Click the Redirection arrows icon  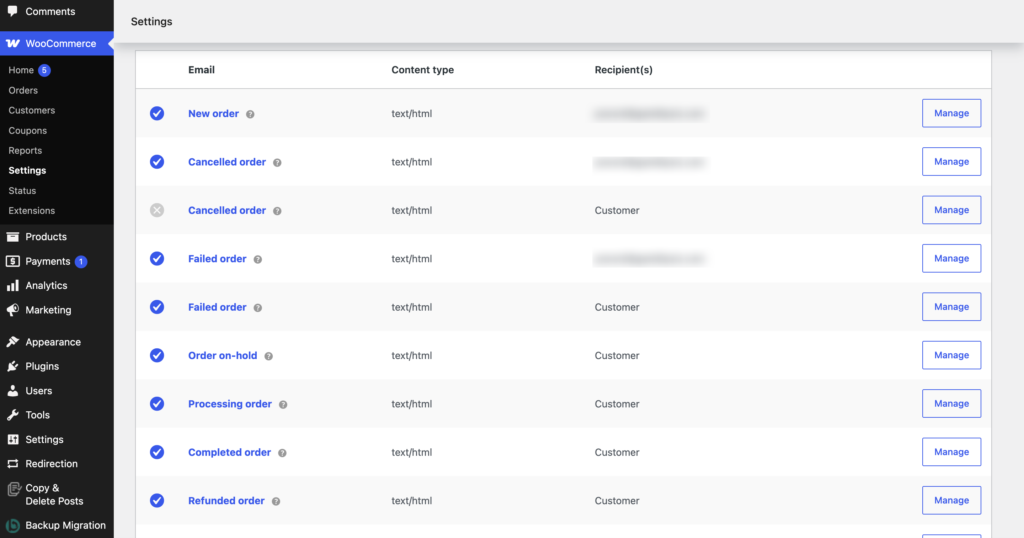(x=12, y=464)
